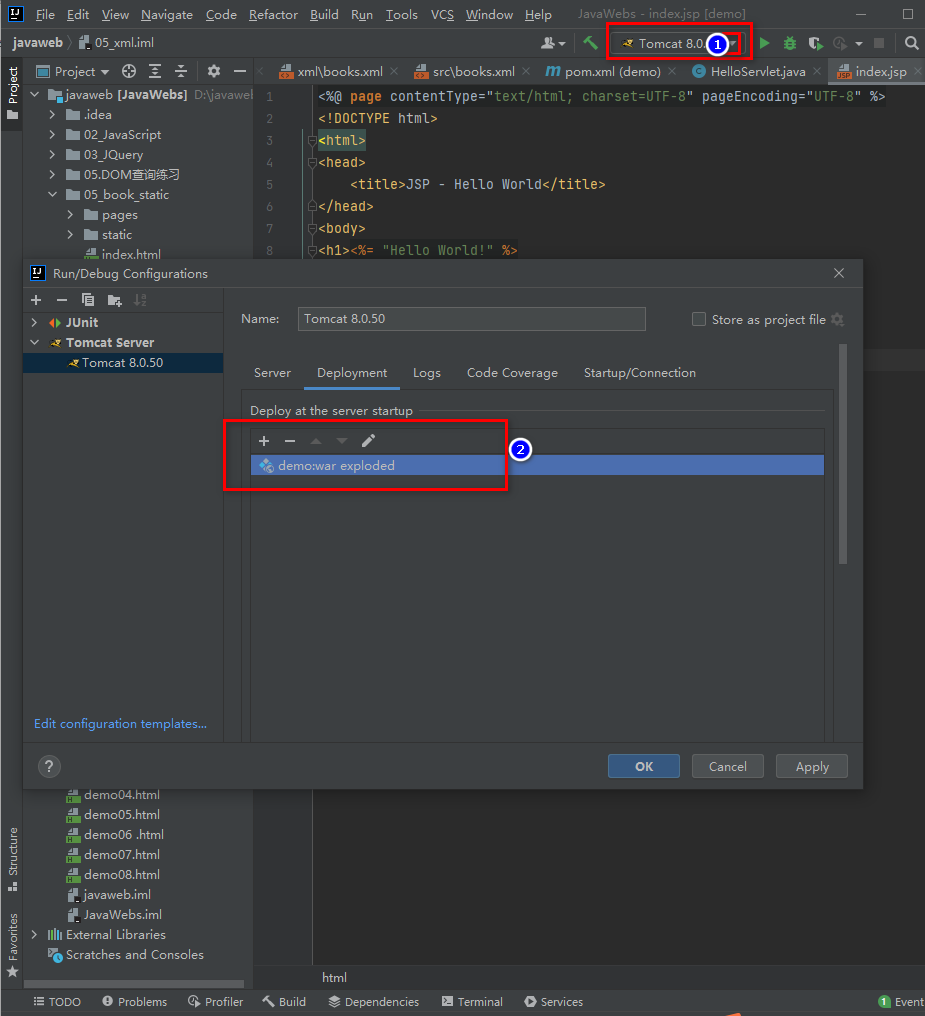The width and height of the screenshot is (925, 1016).
Task: Open the Project view dropdown
Action: (x=73, y=71)
